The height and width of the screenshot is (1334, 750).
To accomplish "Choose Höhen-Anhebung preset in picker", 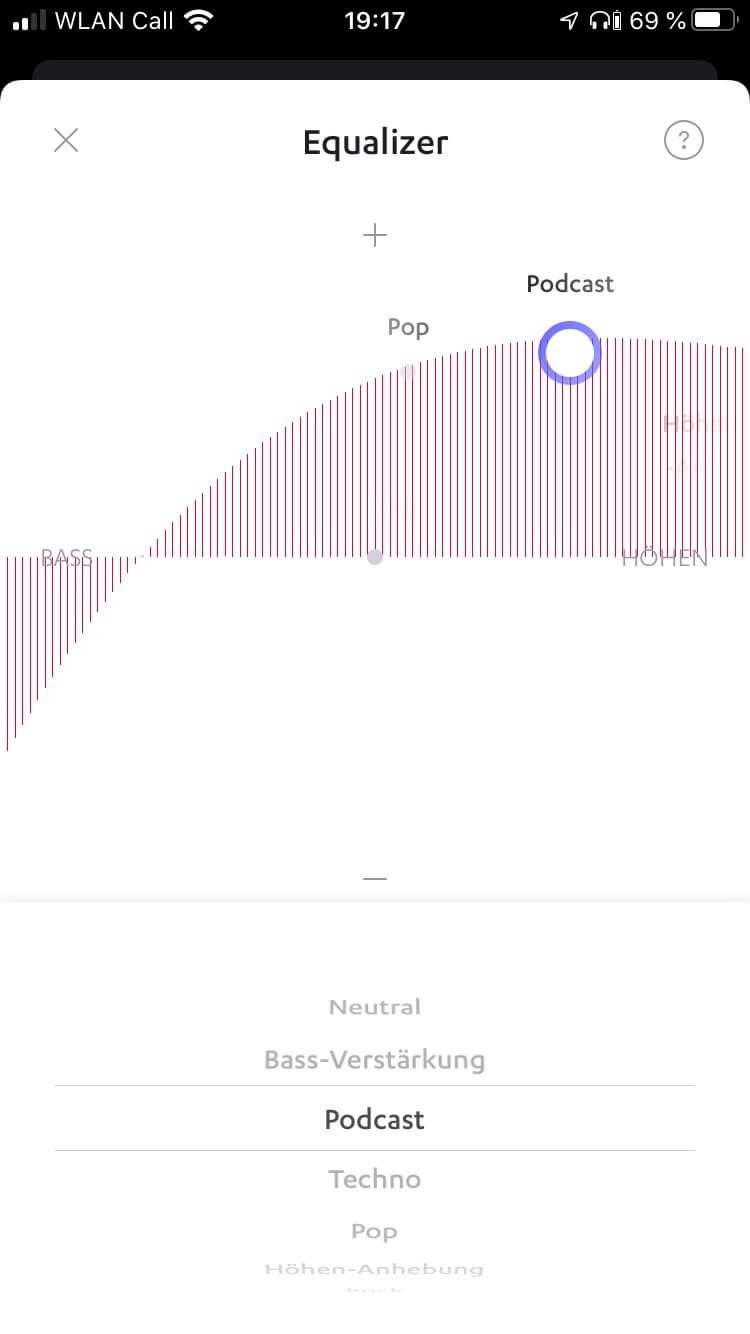I will pos(375,1269).
